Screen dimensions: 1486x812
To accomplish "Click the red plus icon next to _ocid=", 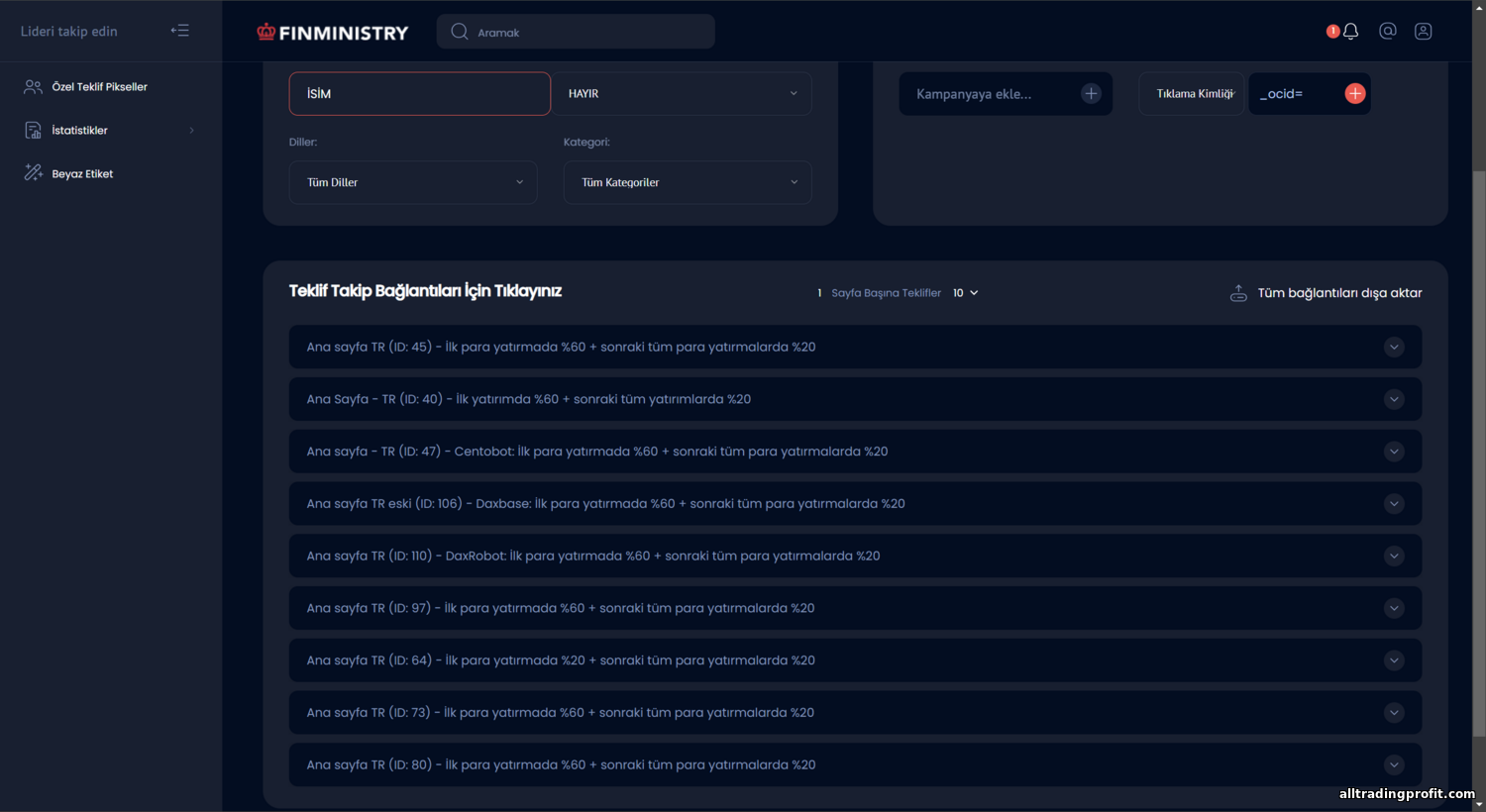I will pos(1355,93).
